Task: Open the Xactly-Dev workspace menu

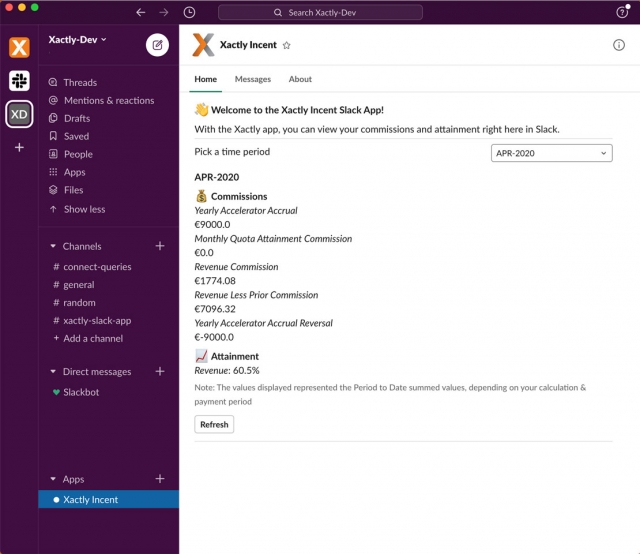Action: click(78, 40)
